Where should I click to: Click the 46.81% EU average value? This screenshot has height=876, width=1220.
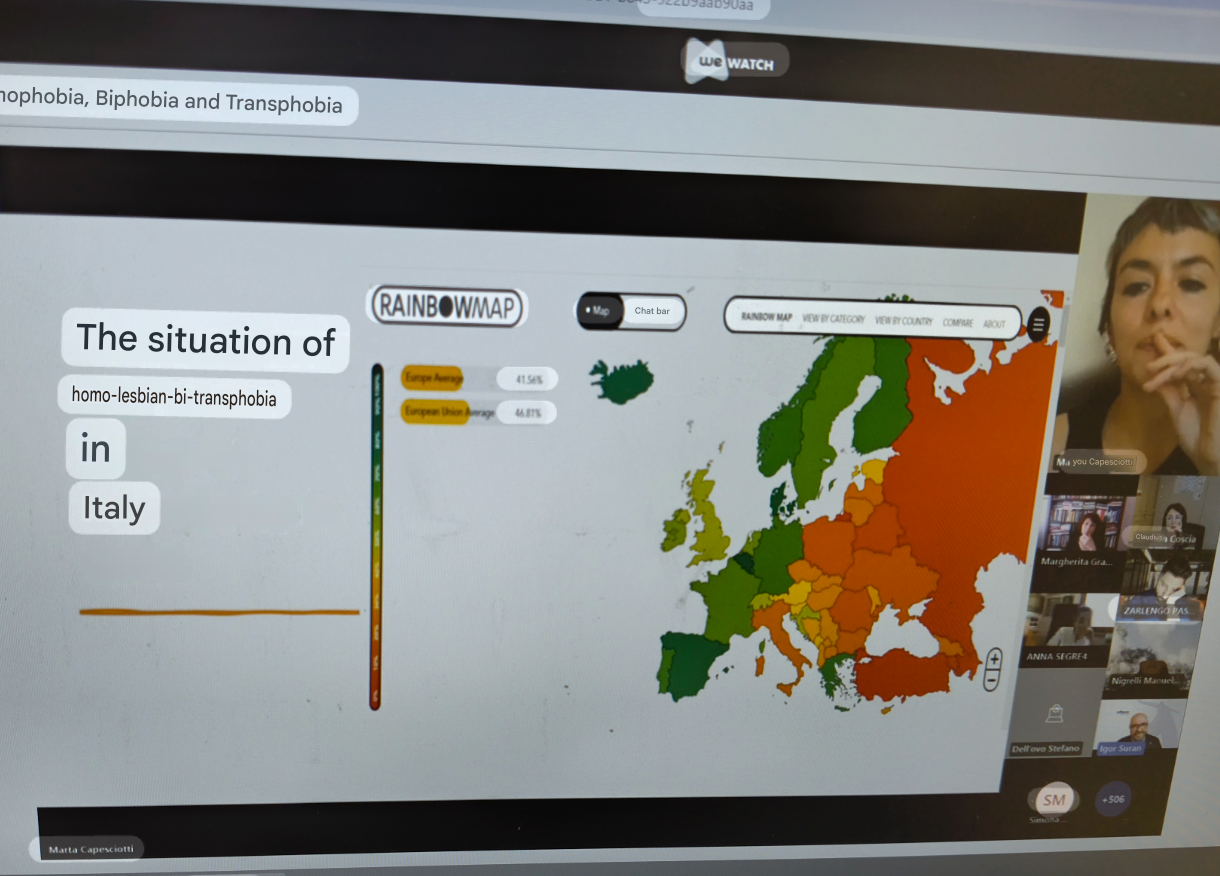pos(526,413)
